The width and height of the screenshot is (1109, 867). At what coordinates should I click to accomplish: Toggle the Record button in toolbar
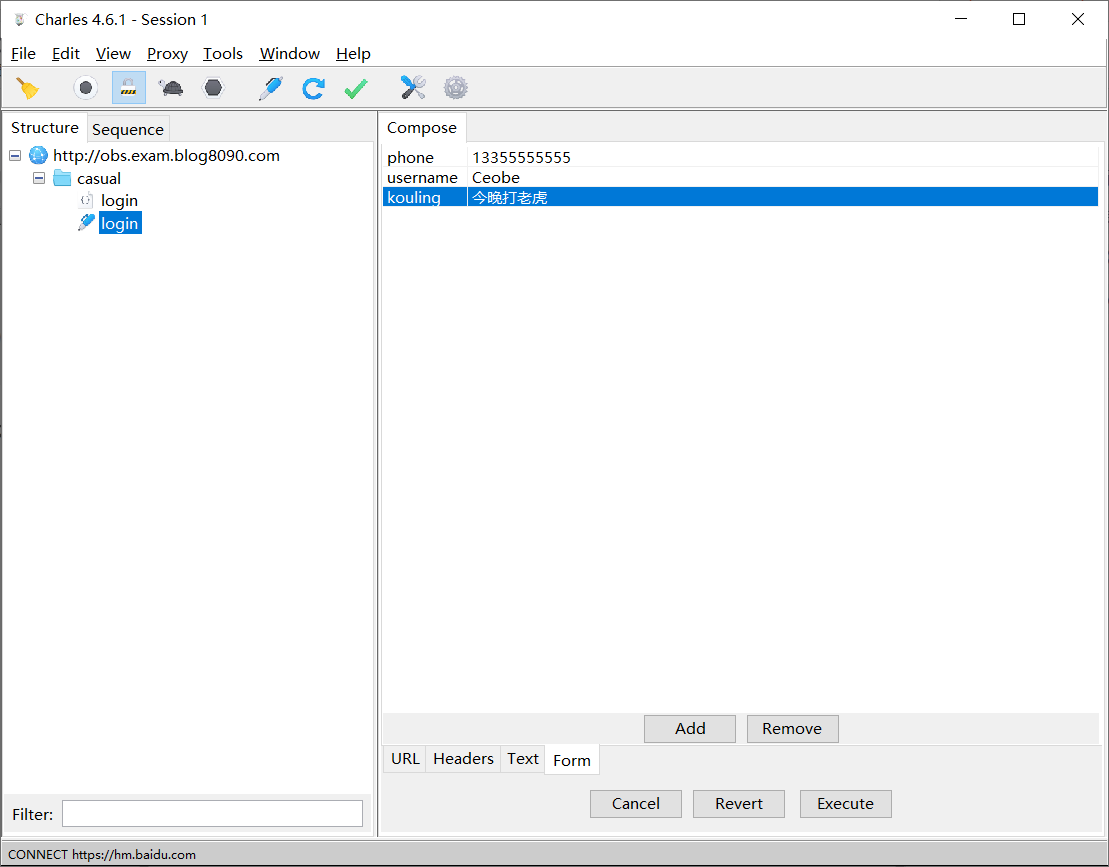coord(86,88)
